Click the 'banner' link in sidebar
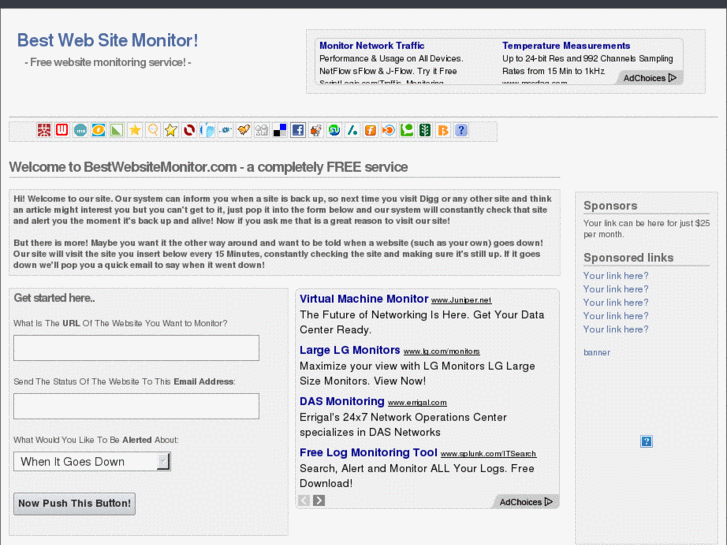The width and height of the screenshot is (727, 545). pyautogui.click(x=597, y=353)
